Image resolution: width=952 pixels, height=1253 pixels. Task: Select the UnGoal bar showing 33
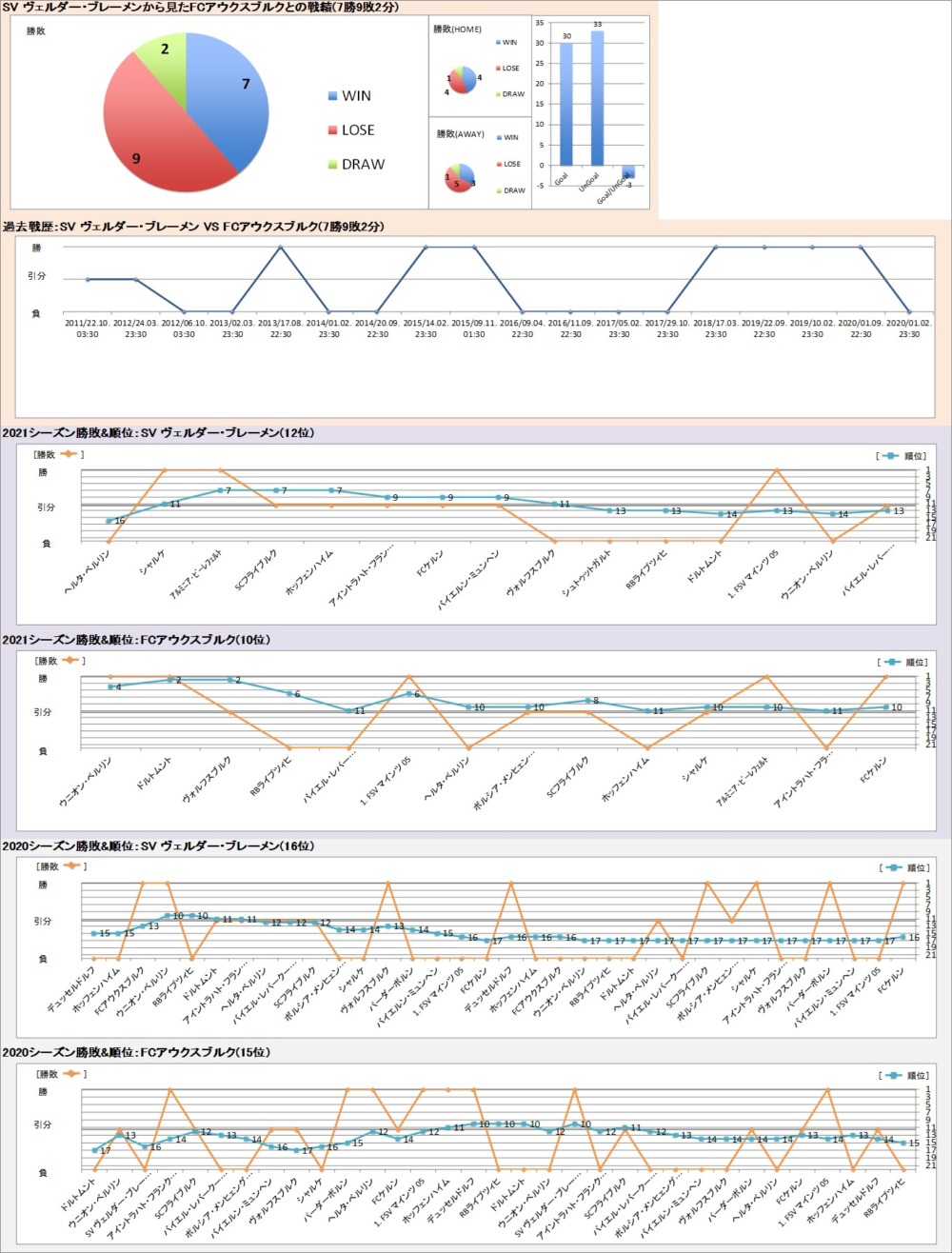pos(597,98)
